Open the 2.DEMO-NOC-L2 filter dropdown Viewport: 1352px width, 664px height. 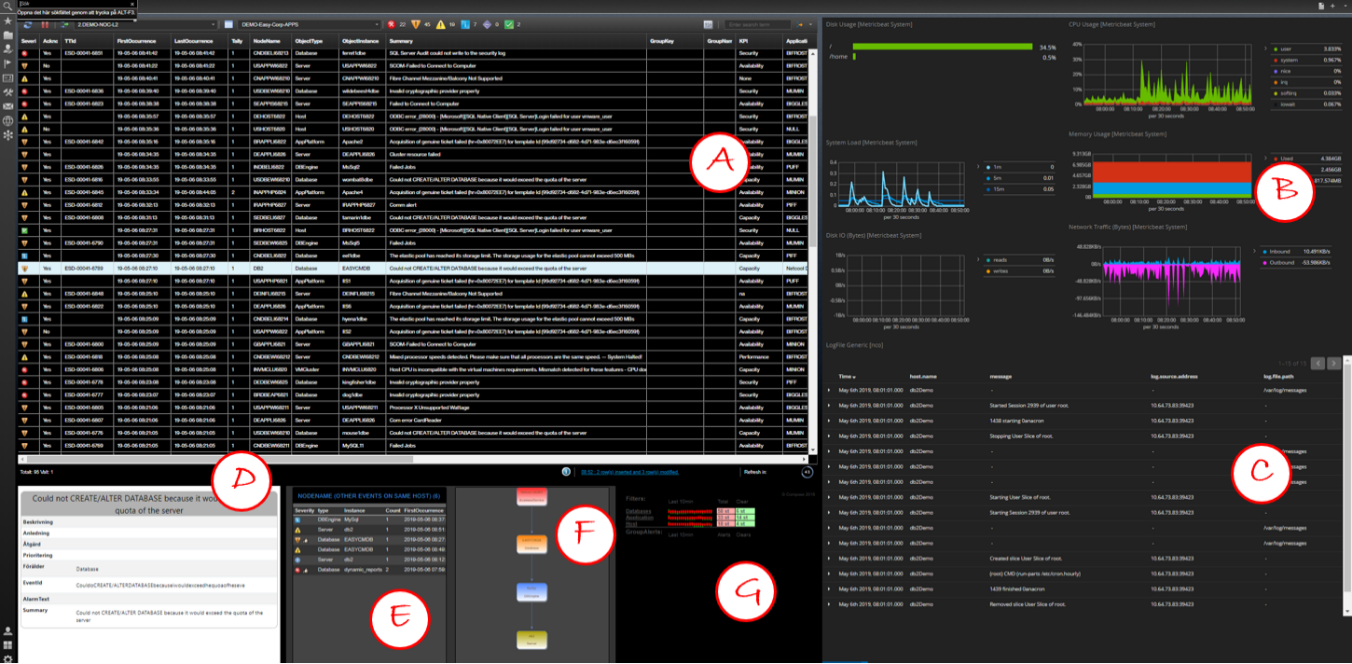tap(145, 23)
